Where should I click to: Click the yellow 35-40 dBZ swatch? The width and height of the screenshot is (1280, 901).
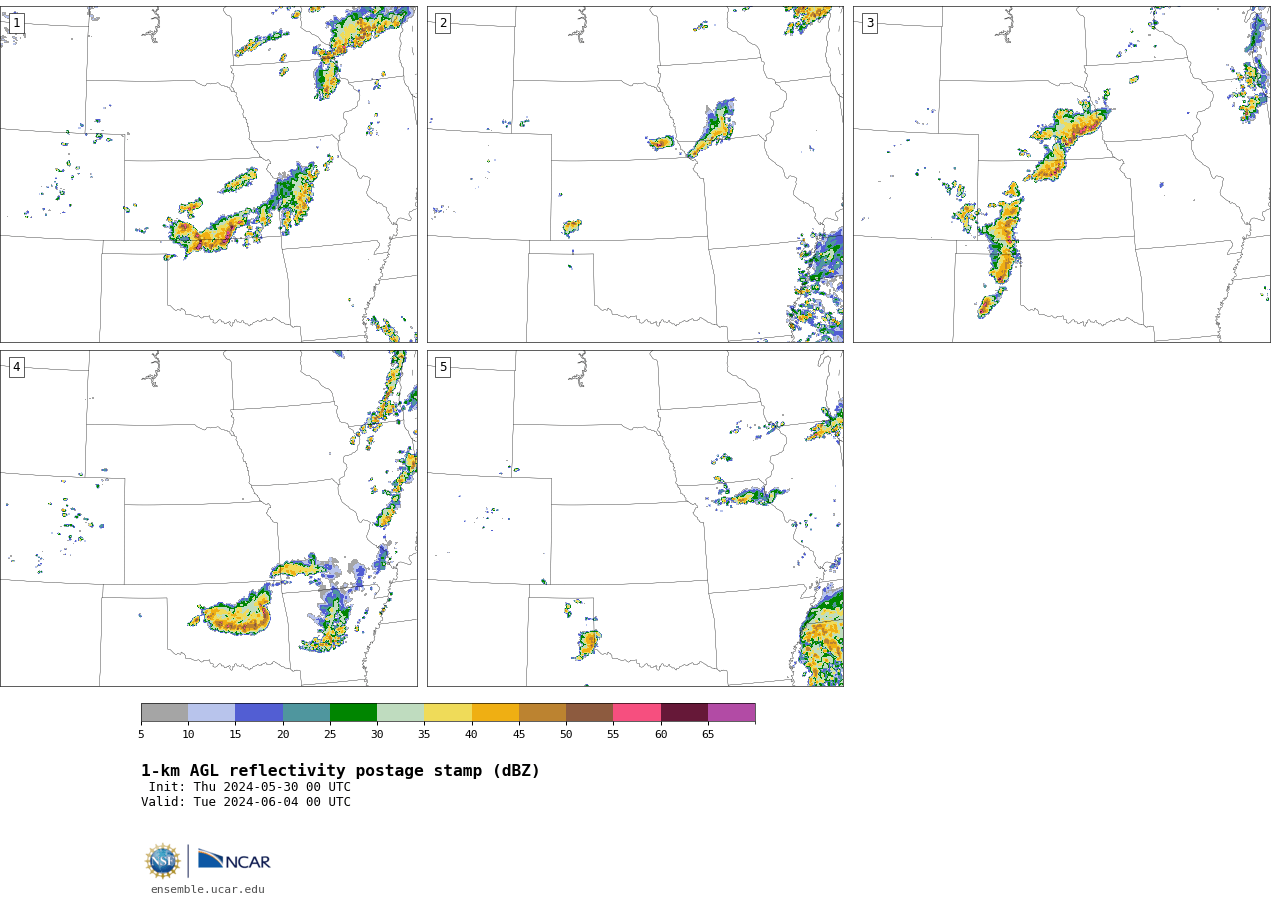pos(448,712)
